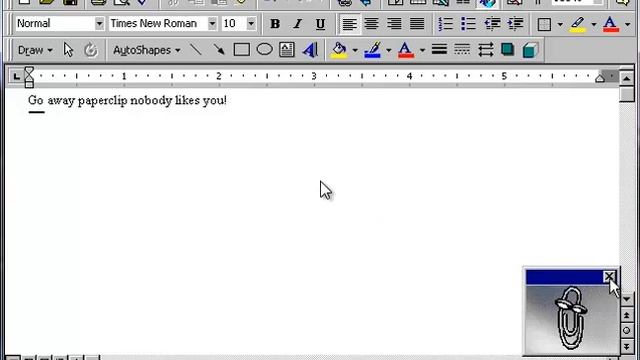Toggle bold formatting
Viewport: 640px width, 360px height.
[x=275, y=24]
